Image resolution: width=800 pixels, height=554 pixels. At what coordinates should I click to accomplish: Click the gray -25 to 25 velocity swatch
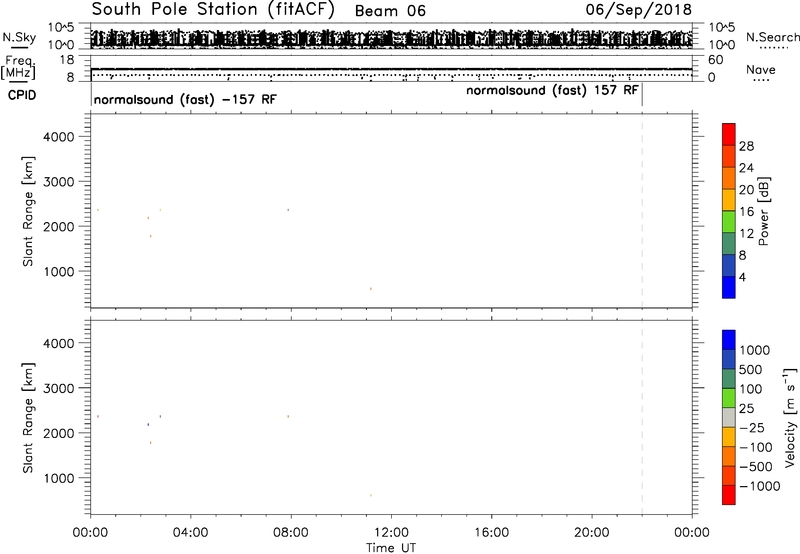coord(729,418)
